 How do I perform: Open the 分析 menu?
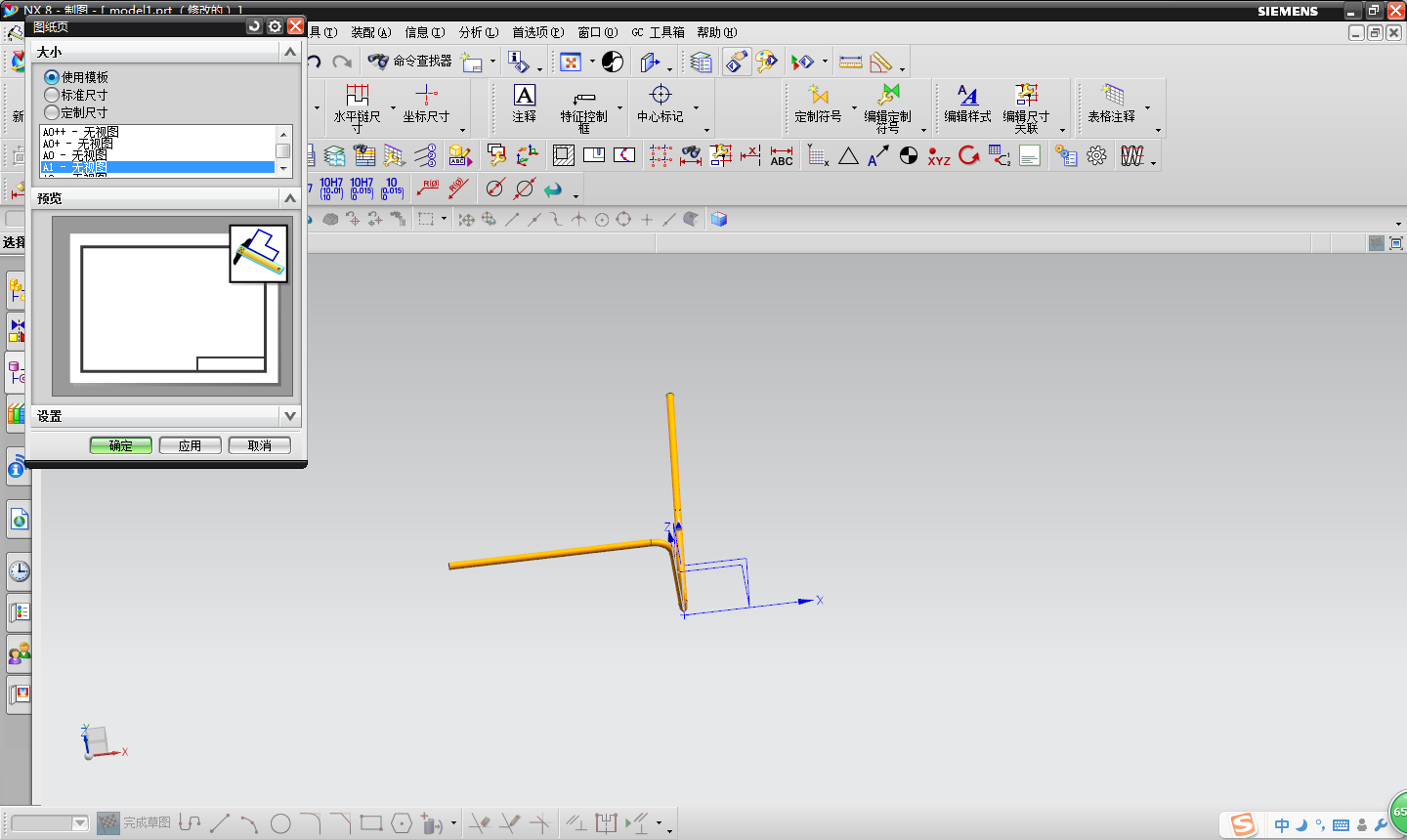coord(478,32)
